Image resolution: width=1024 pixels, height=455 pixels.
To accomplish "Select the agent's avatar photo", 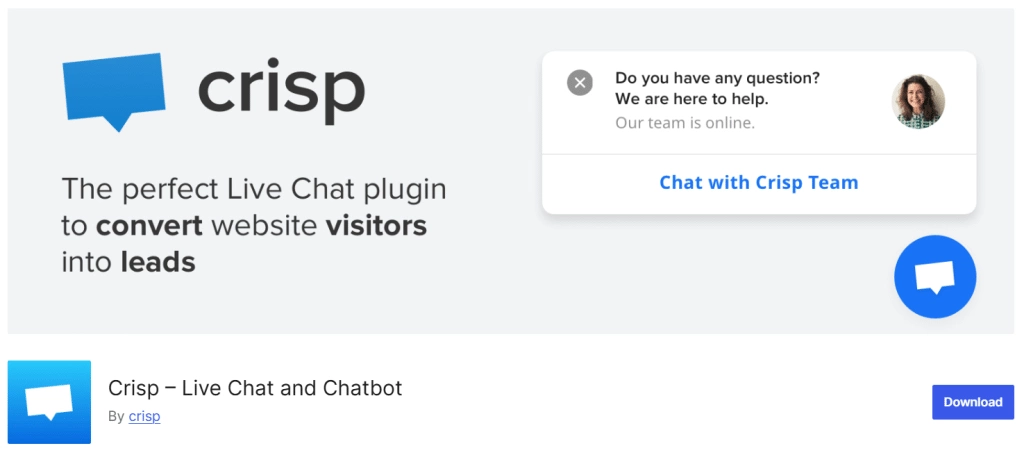I will (x=918, y=102).
